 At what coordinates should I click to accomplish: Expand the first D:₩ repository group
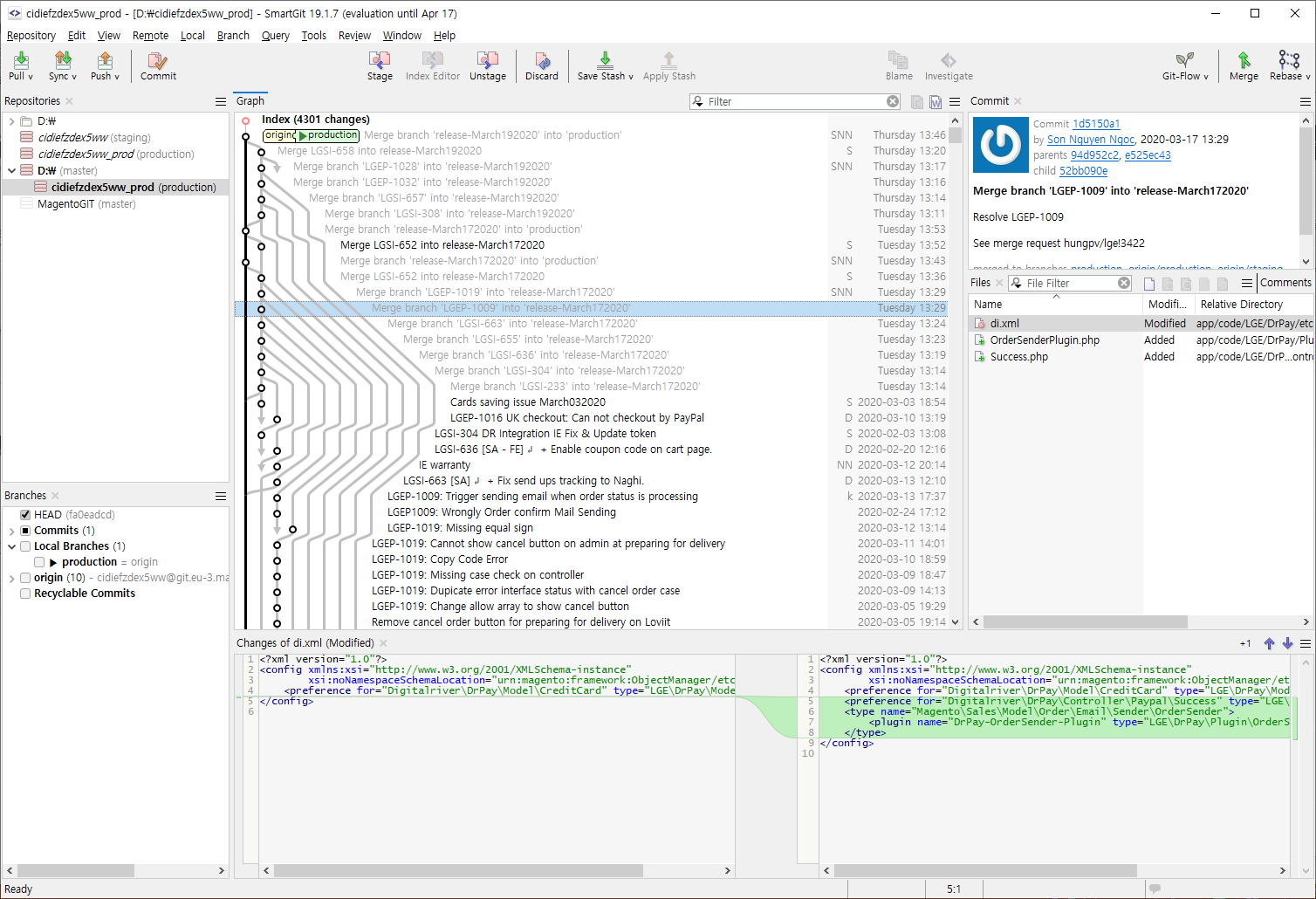(11, 121)
